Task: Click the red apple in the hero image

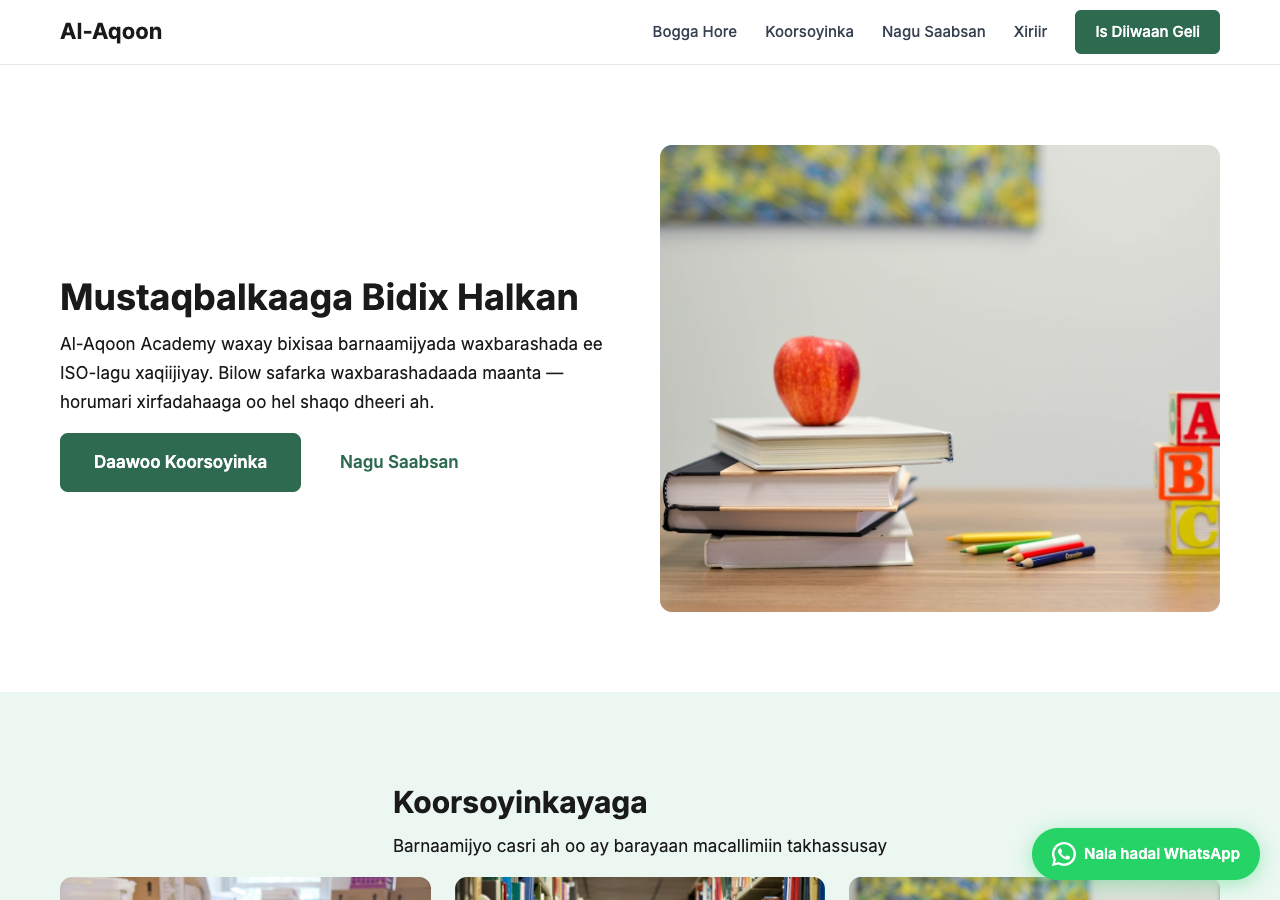Action: pos(817,379)
